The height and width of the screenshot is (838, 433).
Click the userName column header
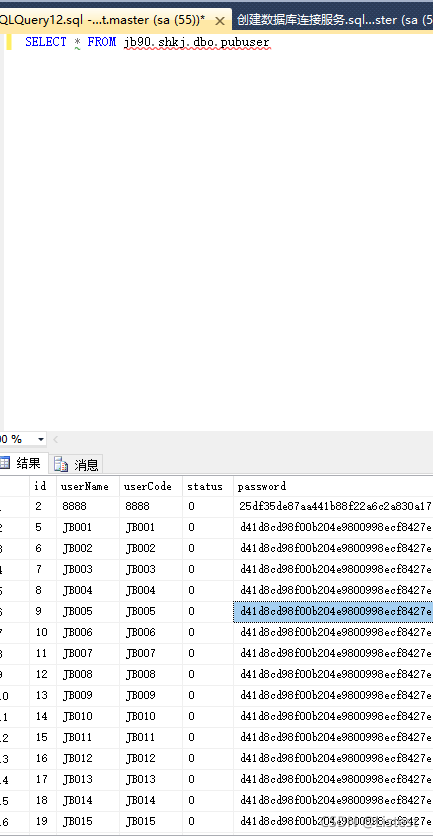[x=88, y=486]
